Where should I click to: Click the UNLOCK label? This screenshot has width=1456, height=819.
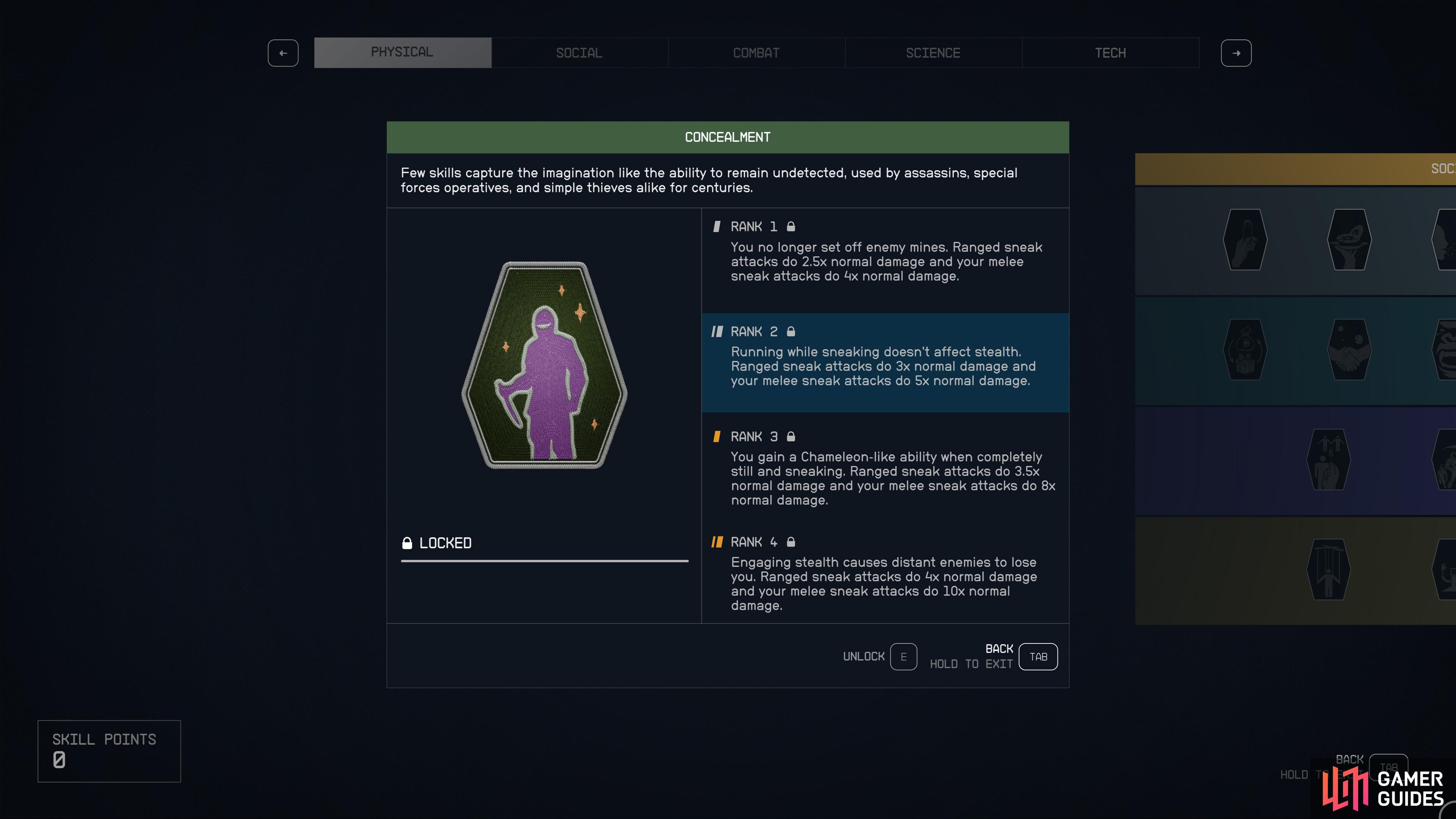point(864,657)
